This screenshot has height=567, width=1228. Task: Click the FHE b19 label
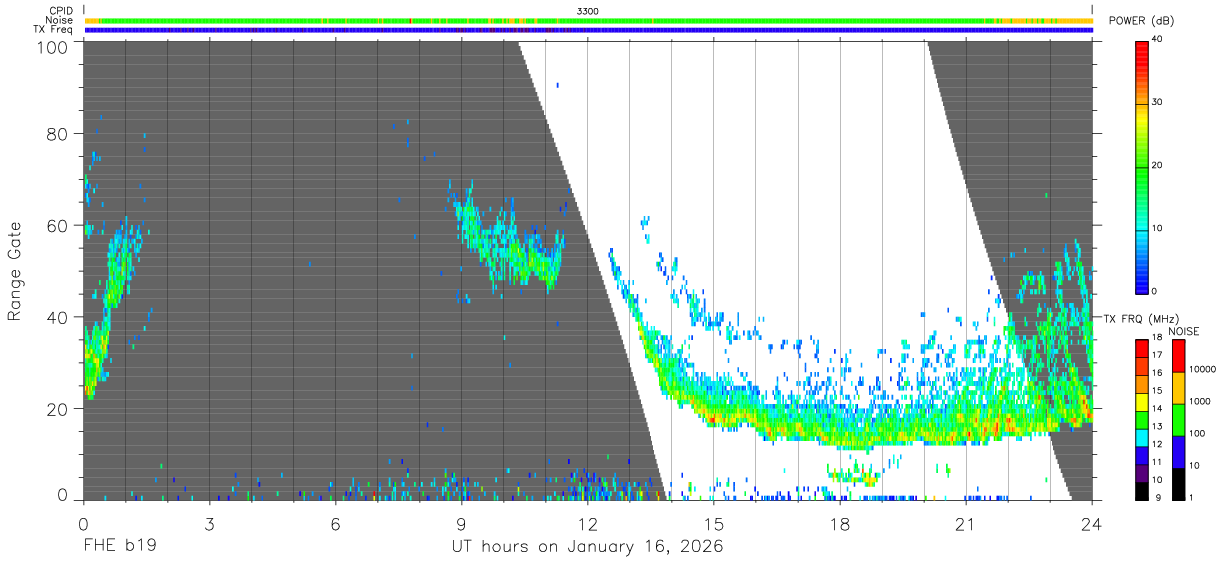pos(118,546)
